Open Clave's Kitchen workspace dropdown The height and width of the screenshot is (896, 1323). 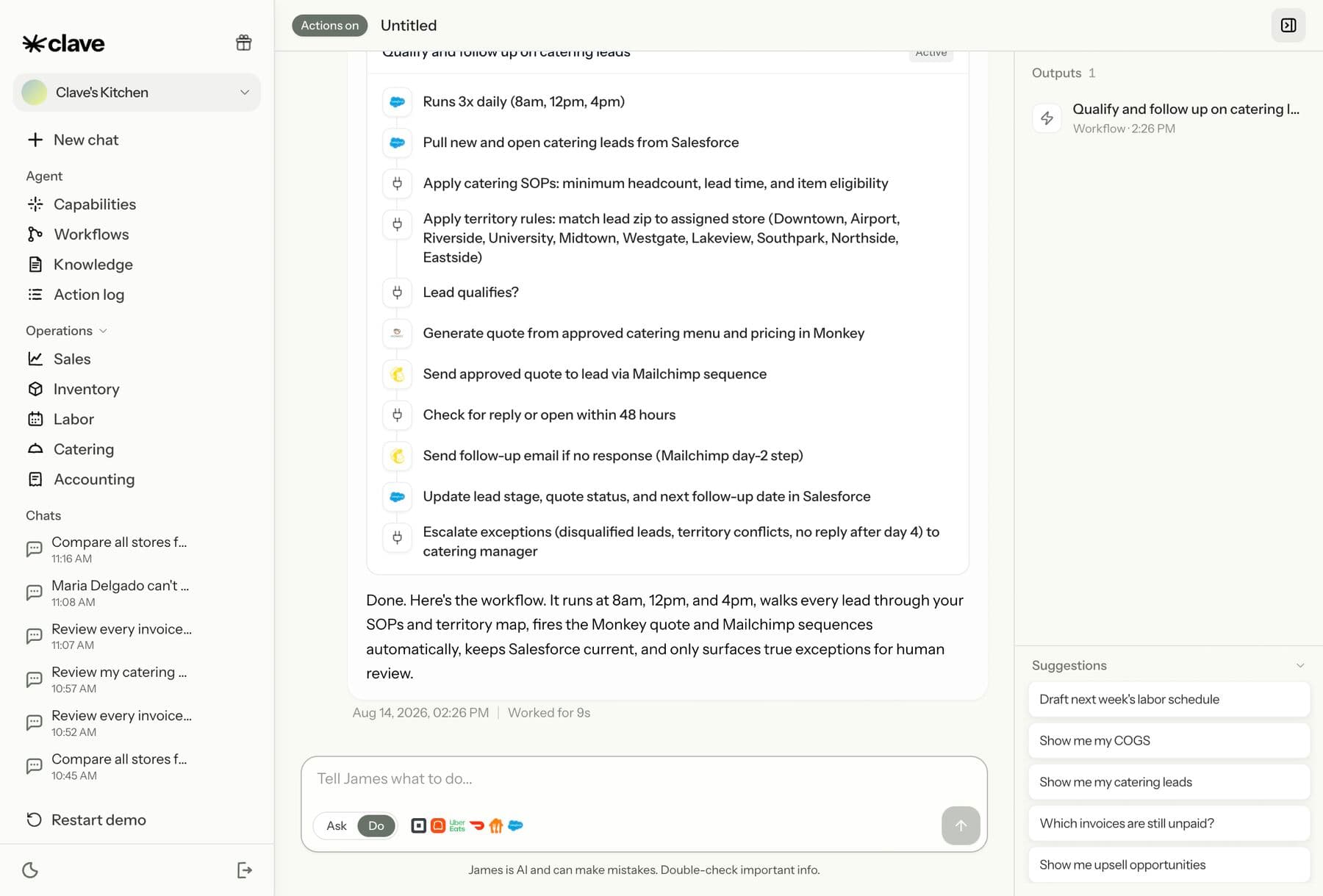137,93
